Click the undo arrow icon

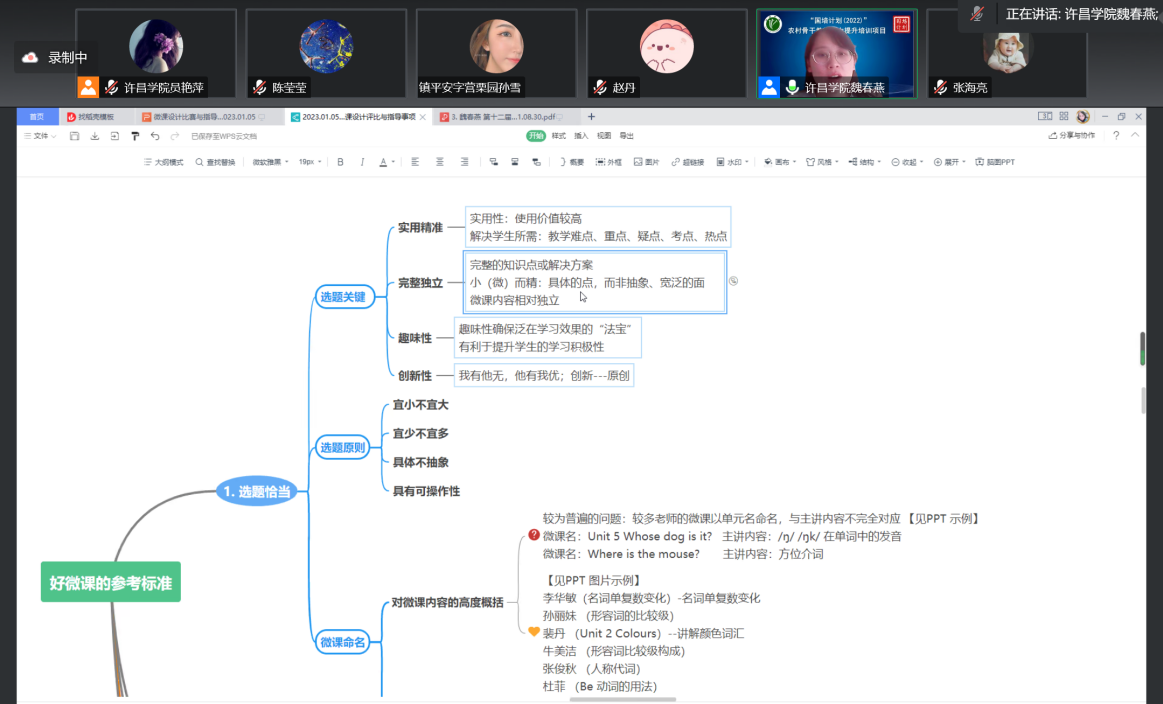[x=155, y=136]
